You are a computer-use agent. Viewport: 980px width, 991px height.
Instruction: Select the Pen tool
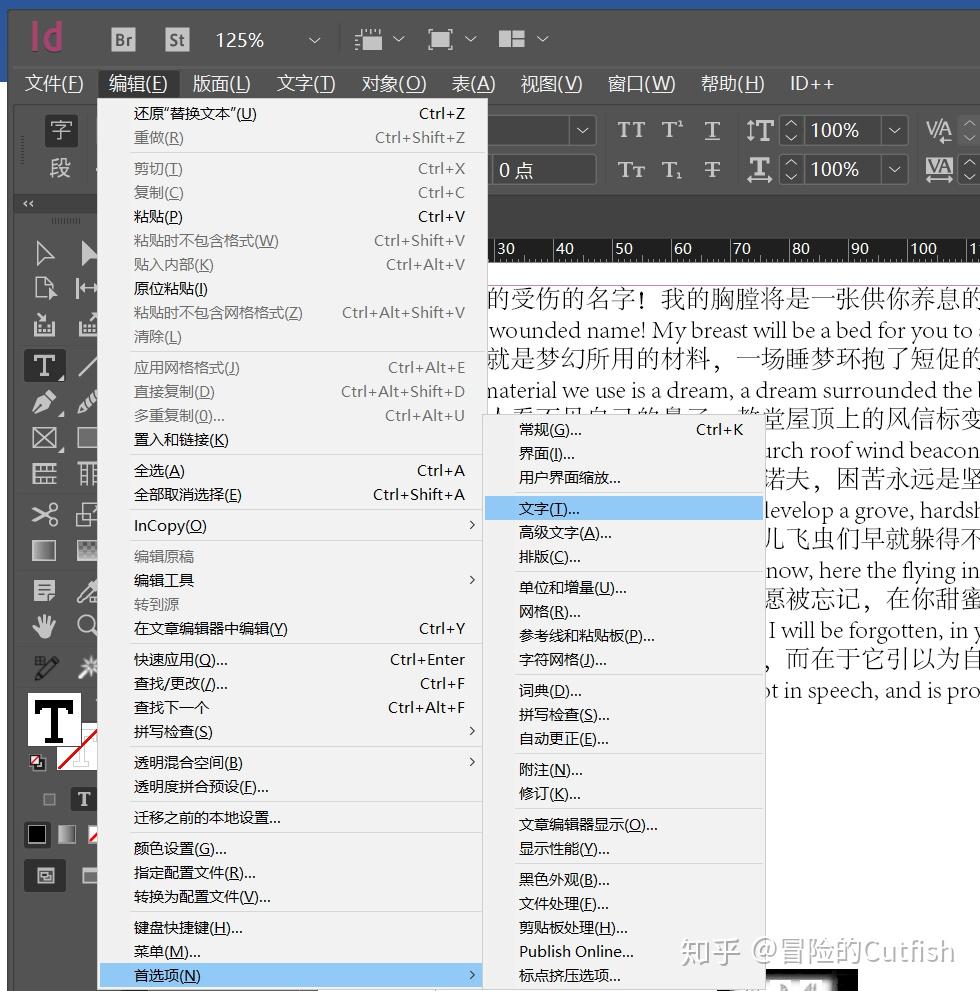coord(44,402)
